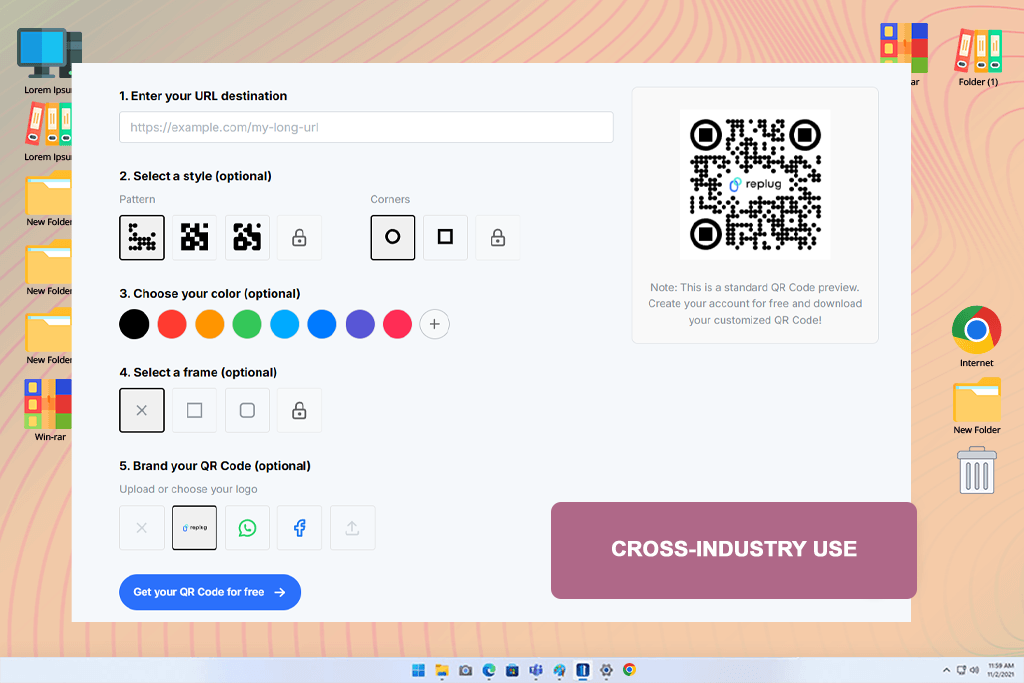Select the square frame option
Image resolution: width=1024 pixels, height=683 pixels.
click(195, 410)
